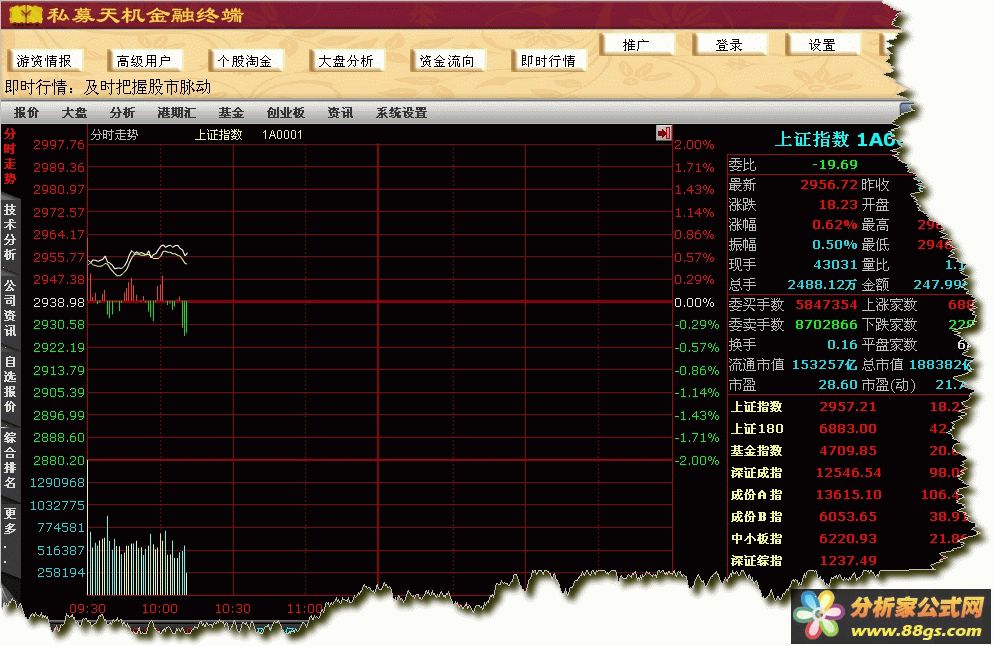The height and width of the screenshot is (646, 993).
Task: Select the 基金指数 index row
Action: [849, 451]
